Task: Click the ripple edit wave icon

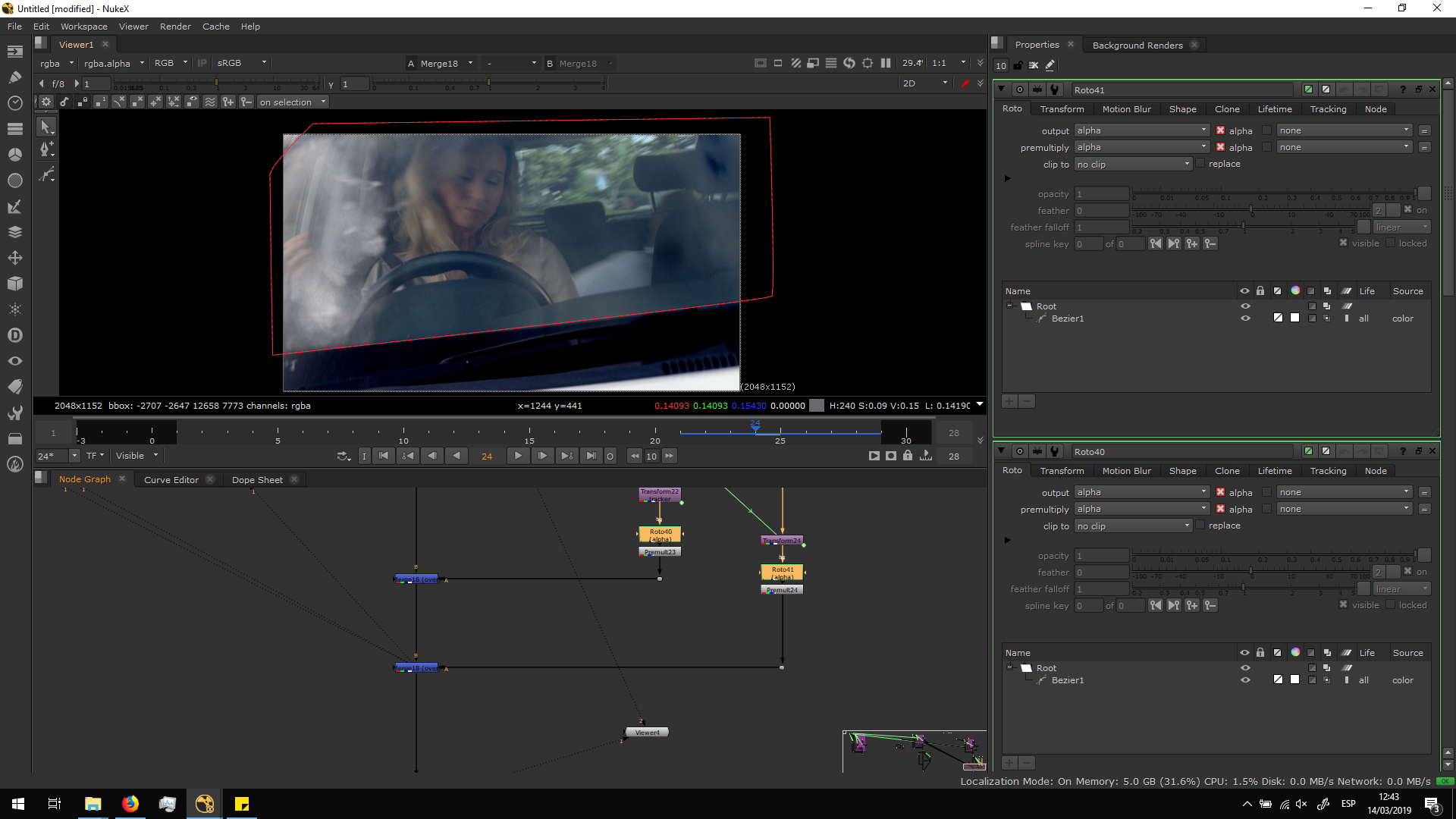Action: (210, 102)
